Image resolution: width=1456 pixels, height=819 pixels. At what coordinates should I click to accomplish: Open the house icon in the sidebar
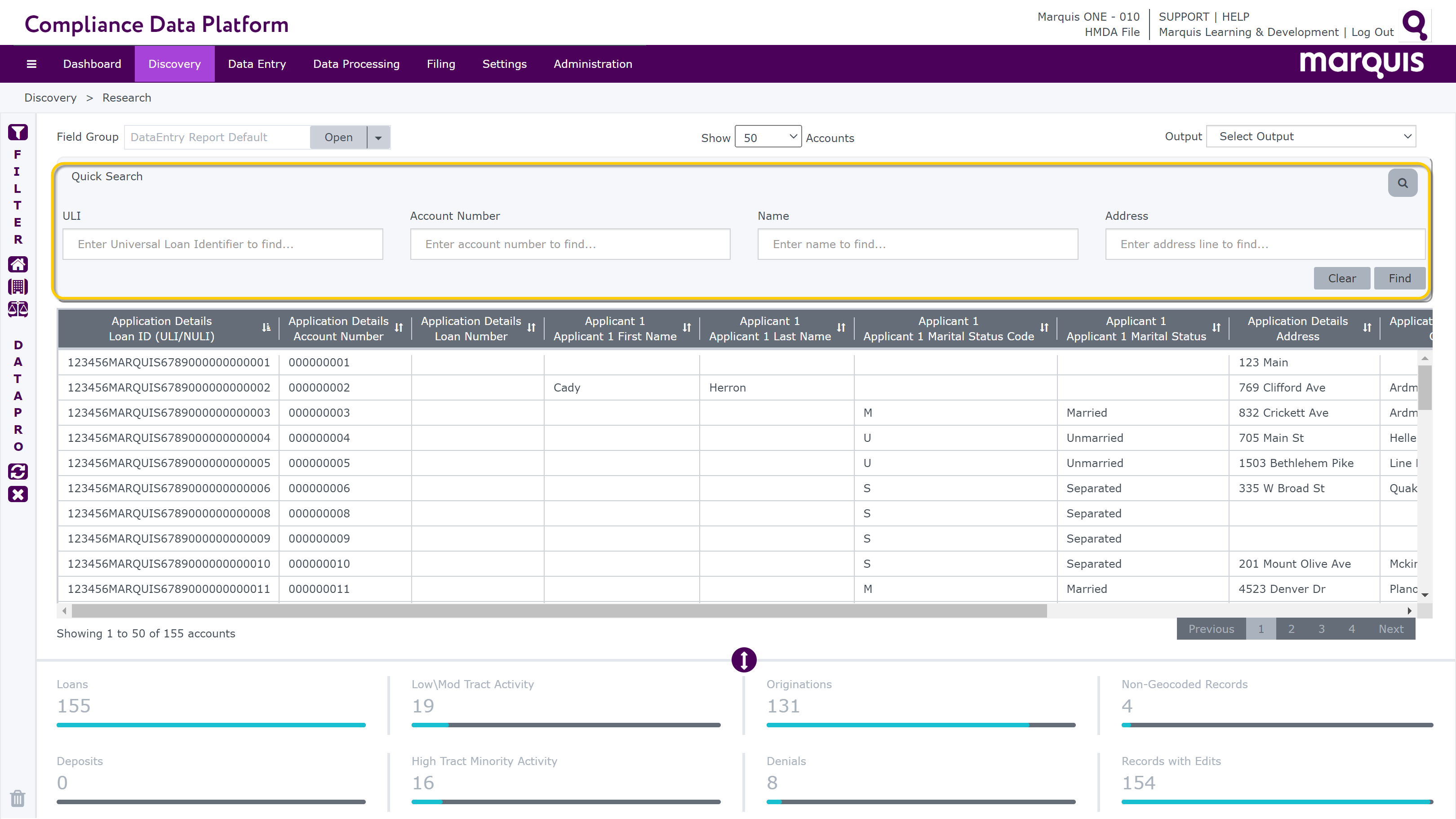pyautogui.click(x=18, y=264)
